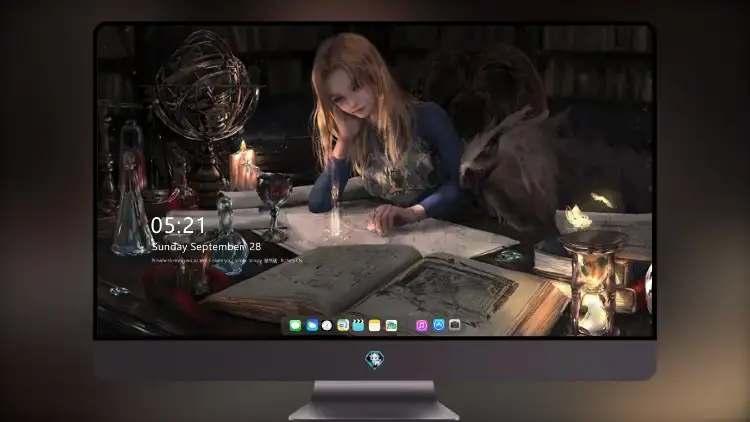Screen dimensions: 750x422
Task: Open the Clock app in the dock
Action: [x=327, y=326]
